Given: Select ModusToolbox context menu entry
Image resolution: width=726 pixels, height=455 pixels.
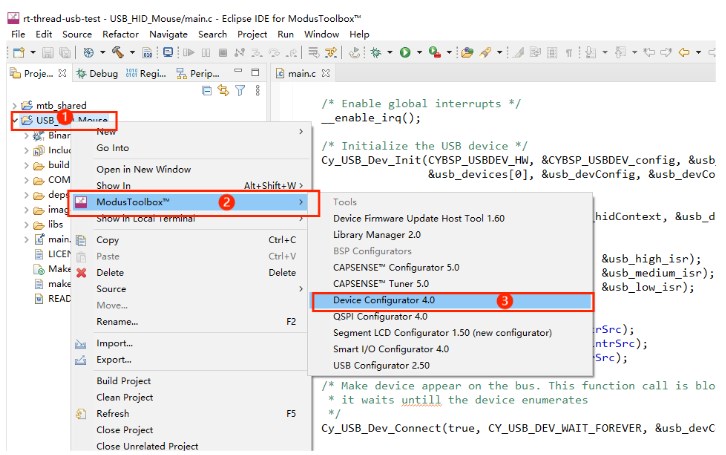Looking at the screenshot, I should click(190, 202).
